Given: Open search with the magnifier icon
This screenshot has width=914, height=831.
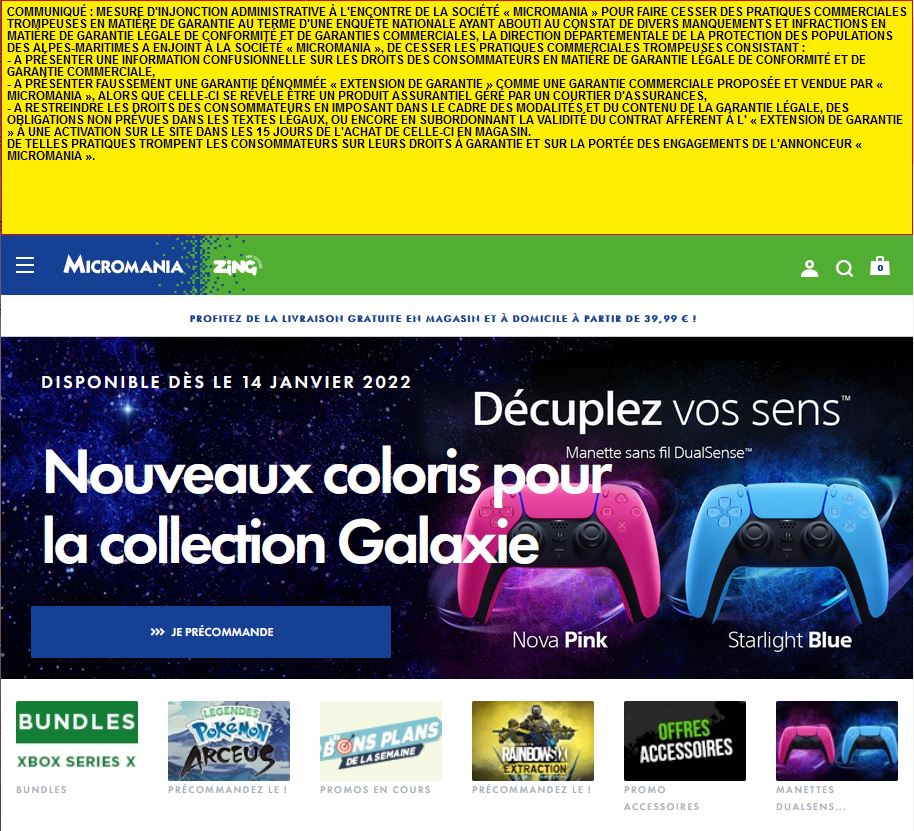Looking at the screenshot, I should [x=844, y=268].
